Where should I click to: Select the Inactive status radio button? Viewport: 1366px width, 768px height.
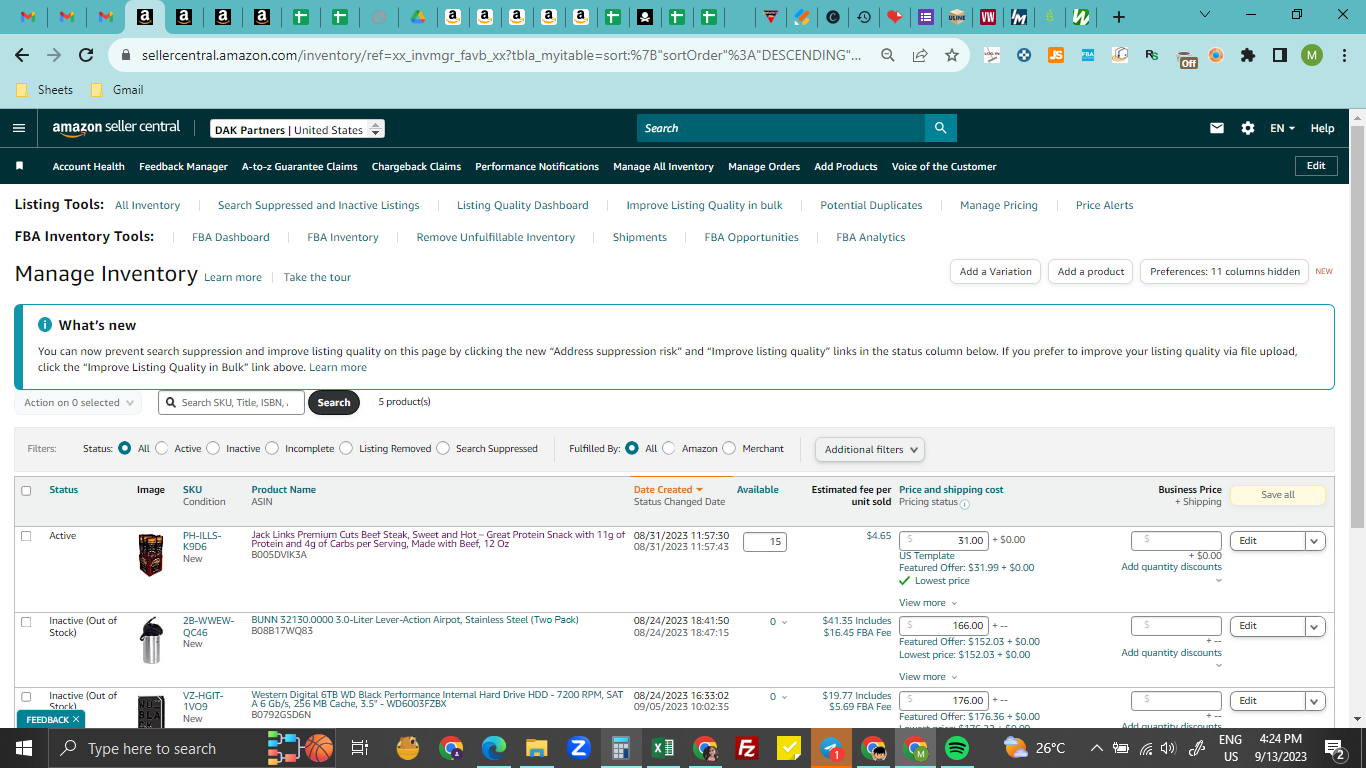pyautogui.click(x=213, y=448)
